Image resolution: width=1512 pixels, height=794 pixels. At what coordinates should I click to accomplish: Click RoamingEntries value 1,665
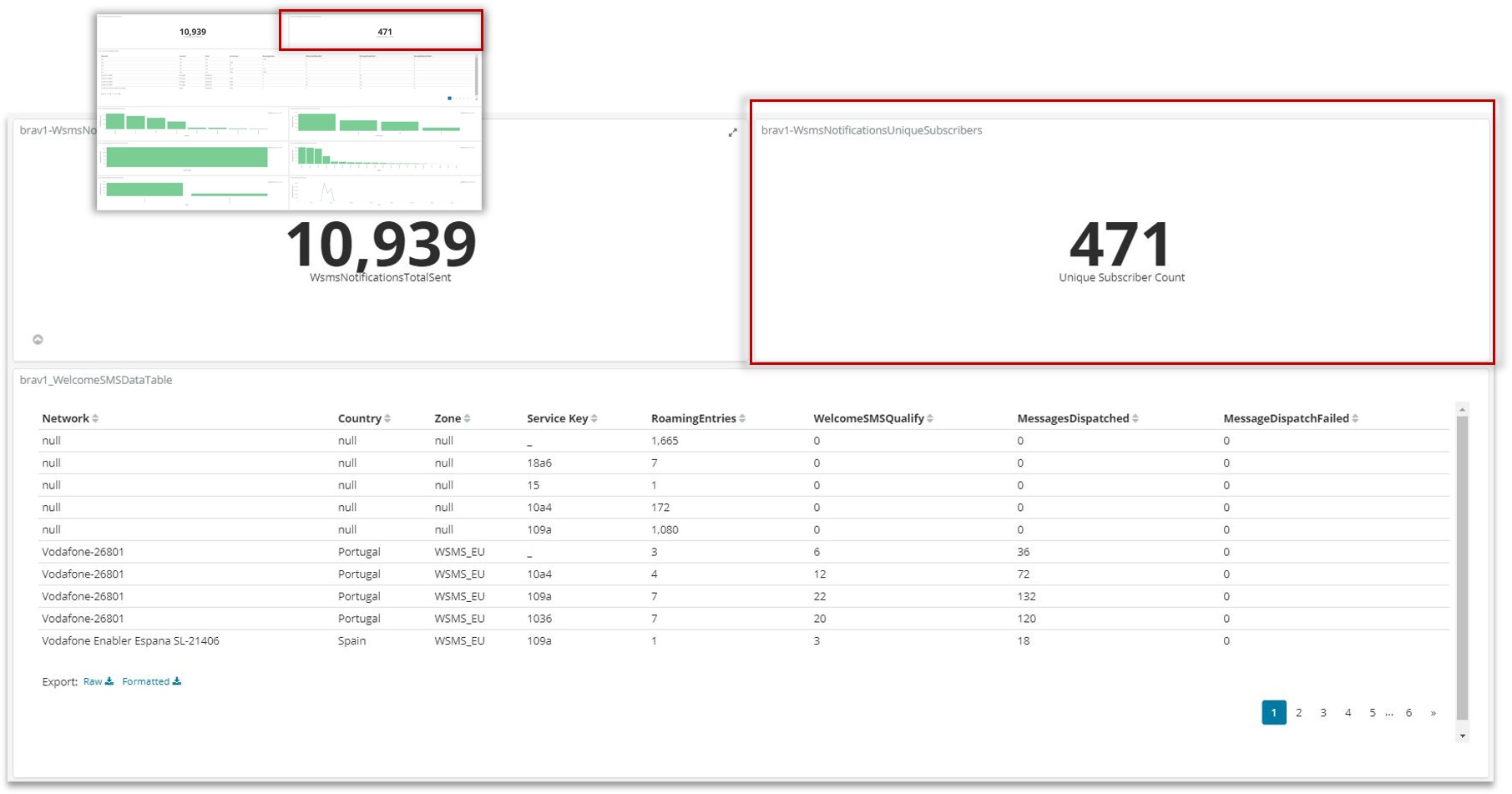pos(665,441)
